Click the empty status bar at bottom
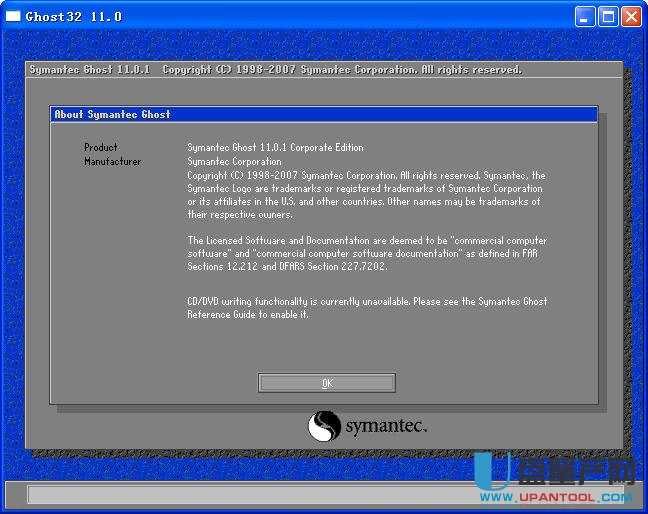 pyautogui.click(x=250, y=494)
